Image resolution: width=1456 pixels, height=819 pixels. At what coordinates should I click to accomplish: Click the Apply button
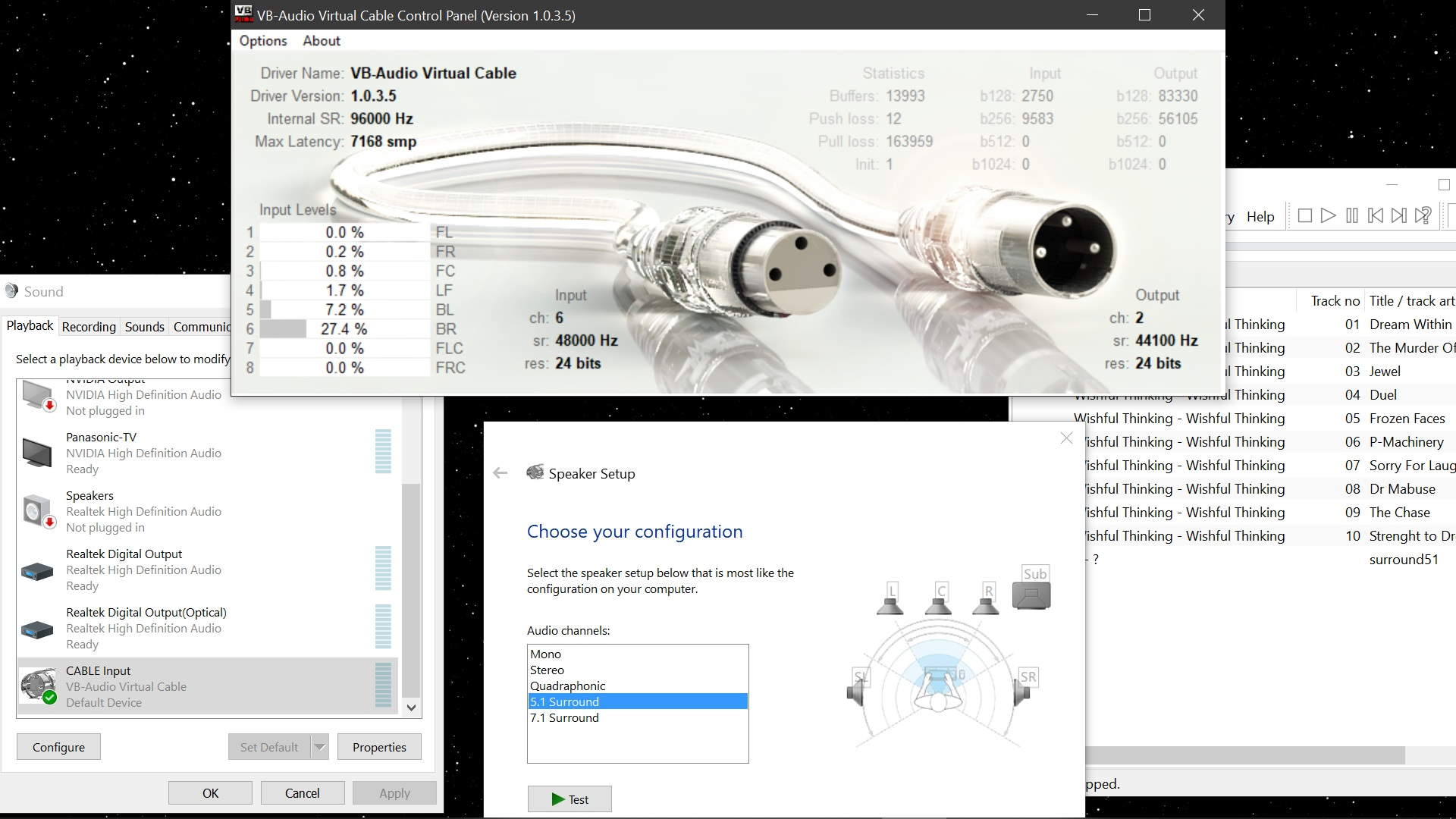(x=394, y=793)
